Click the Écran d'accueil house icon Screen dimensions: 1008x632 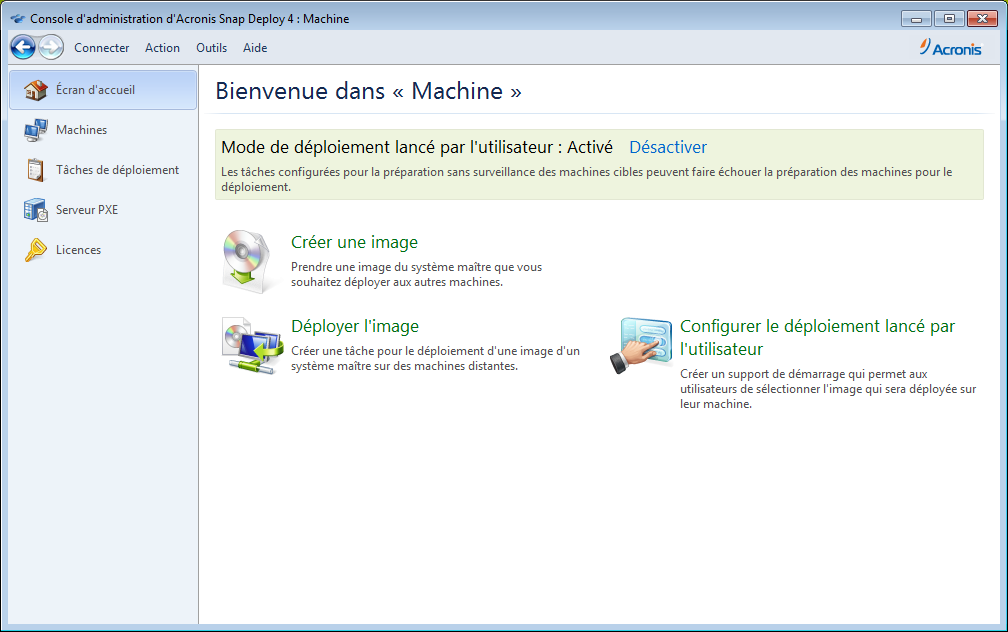click(x=36, y=90)
